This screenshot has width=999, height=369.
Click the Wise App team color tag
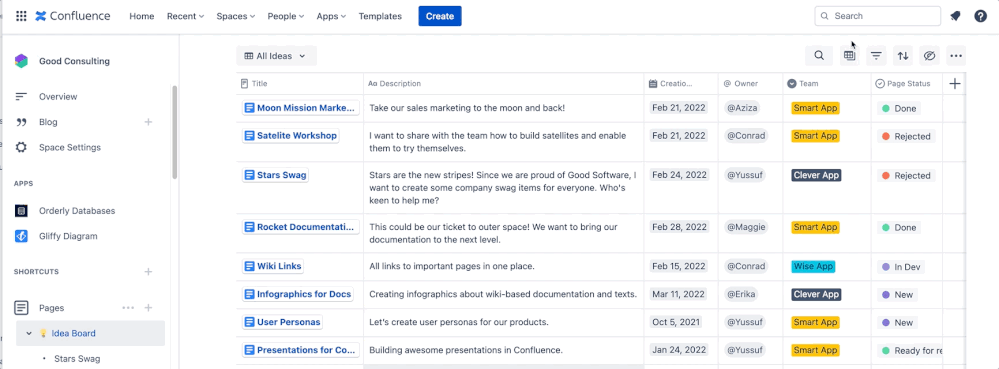(813, 266)
